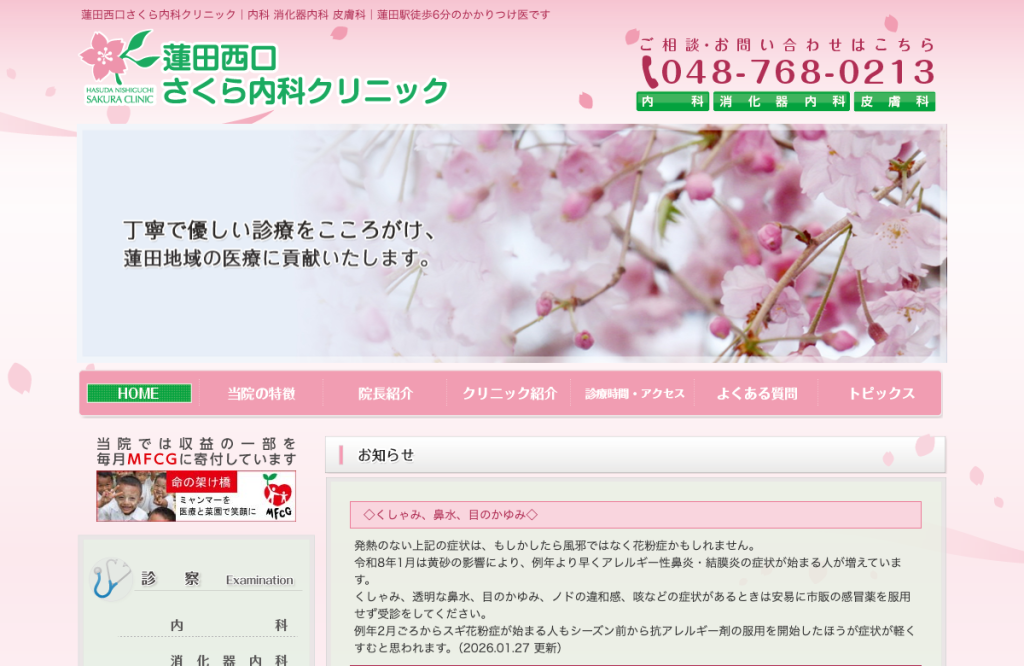Open 消化器内科 link in the sidebar
The height and width of the screenshot is (666, 1024).
(x=229, y=659)
